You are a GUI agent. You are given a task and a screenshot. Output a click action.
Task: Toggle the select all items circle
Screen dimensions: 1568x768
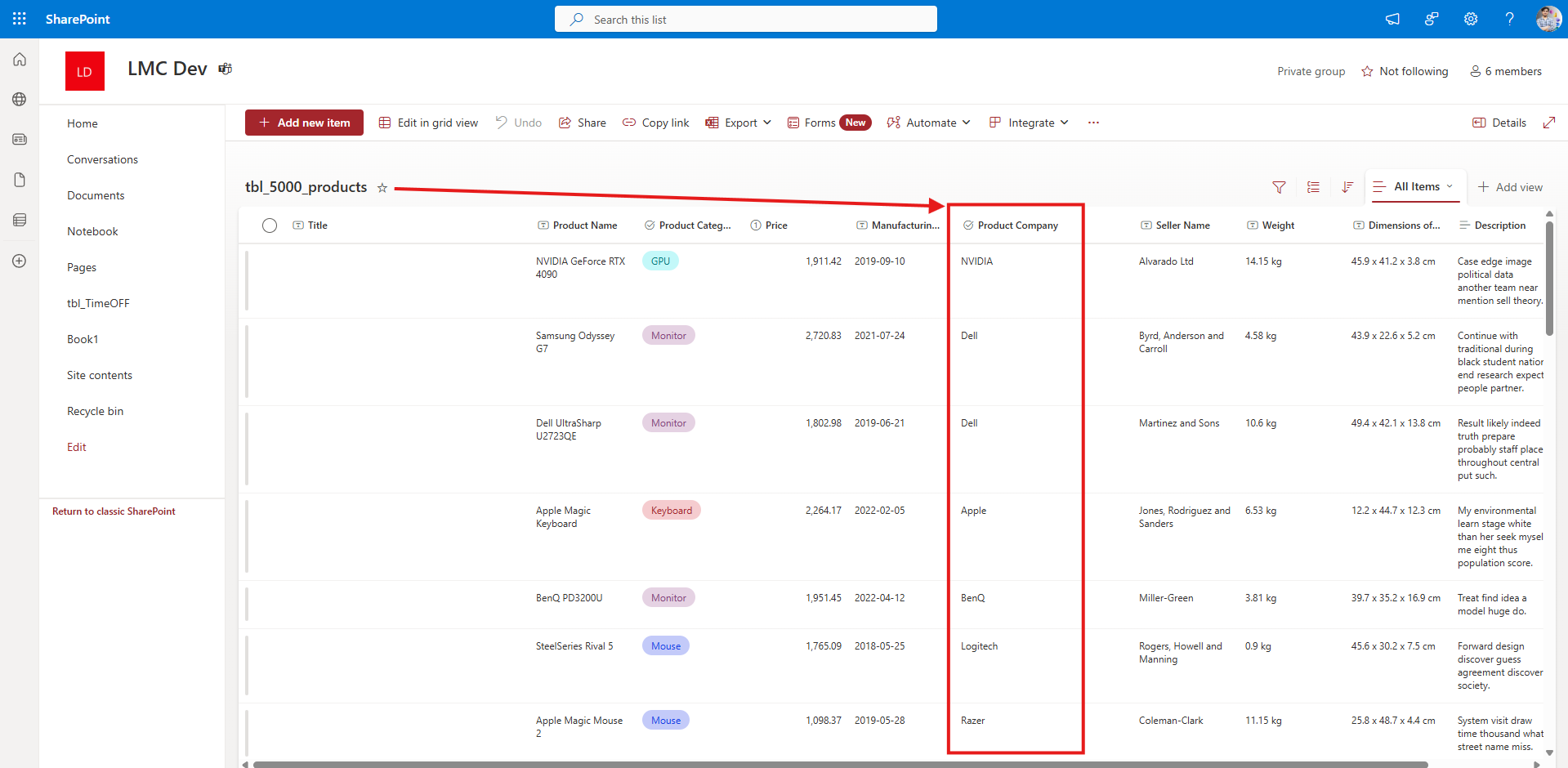click(x=270, y=225)
